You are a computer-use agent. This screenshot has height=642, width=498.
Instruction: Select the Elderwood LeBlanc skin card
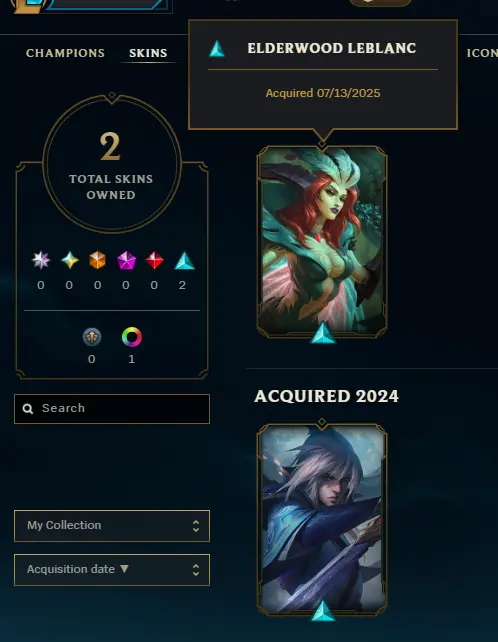(x=322, y=242)
